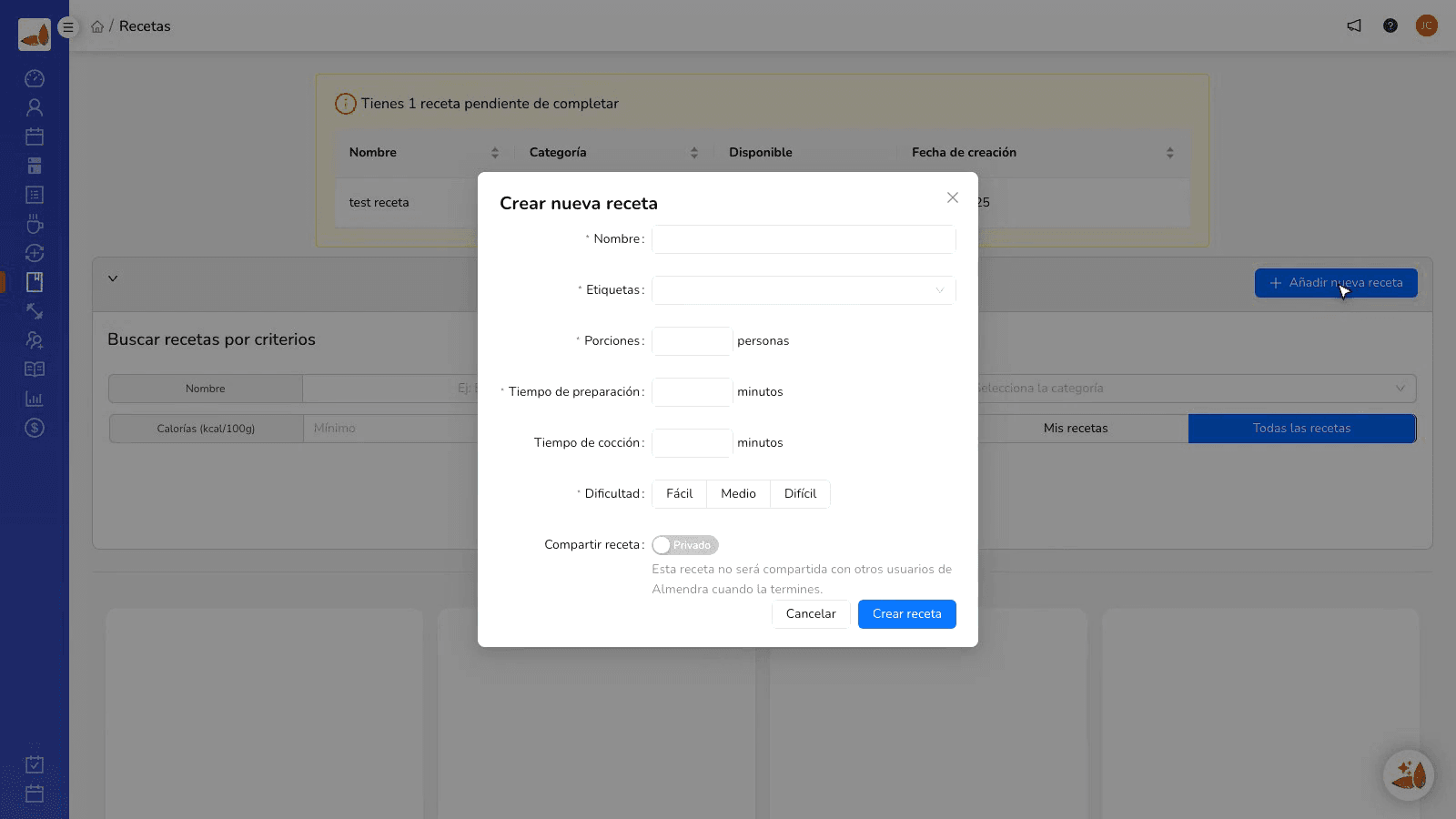Select Difícil difficulty
1456x819 pixels.
[800, 493]
